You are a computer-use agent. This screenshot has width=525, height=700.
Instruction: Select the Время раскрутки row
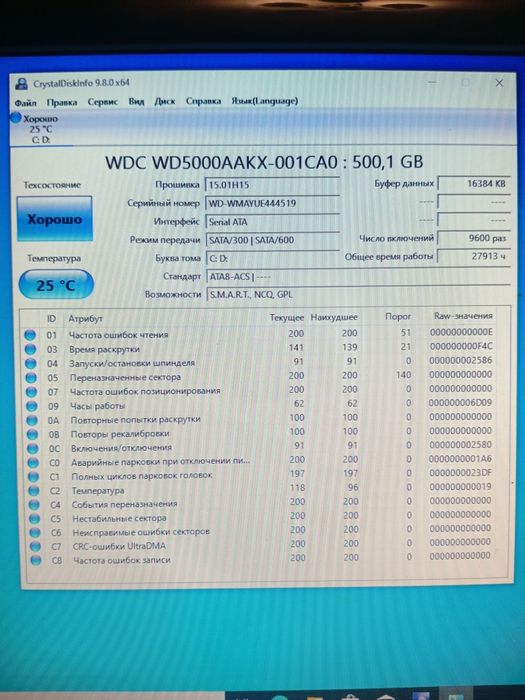(261, 348)
